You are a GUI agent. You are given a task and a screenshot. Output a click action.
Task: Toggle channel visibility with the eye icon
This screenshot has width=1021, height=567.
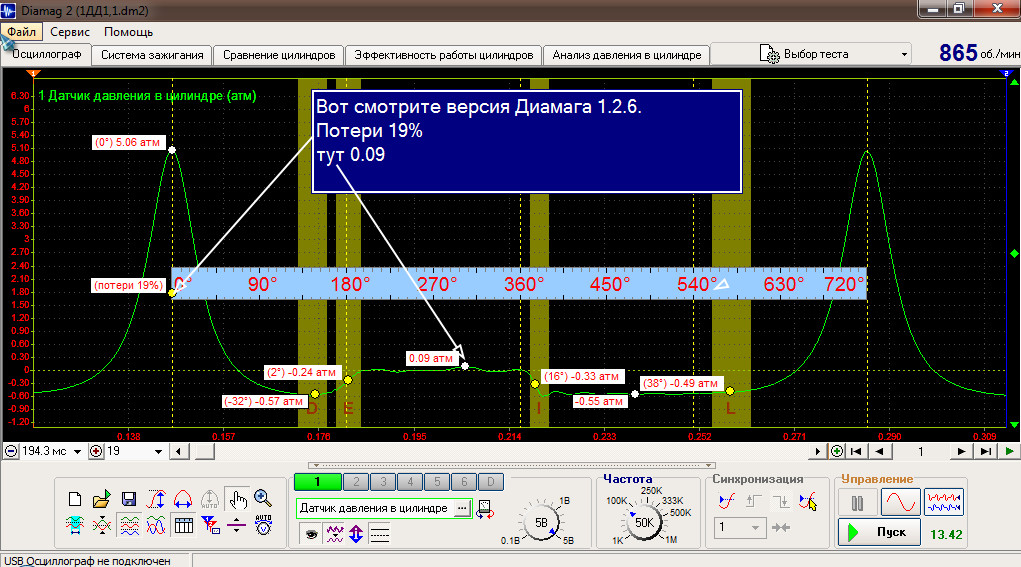pos(312,534)
